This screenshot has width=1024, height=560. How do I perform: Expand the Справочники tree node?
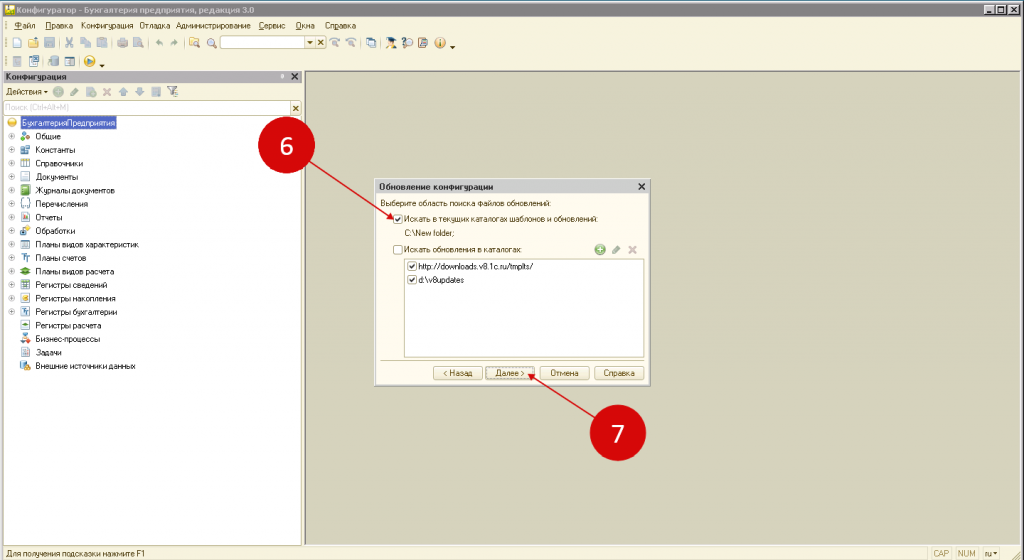11,163
